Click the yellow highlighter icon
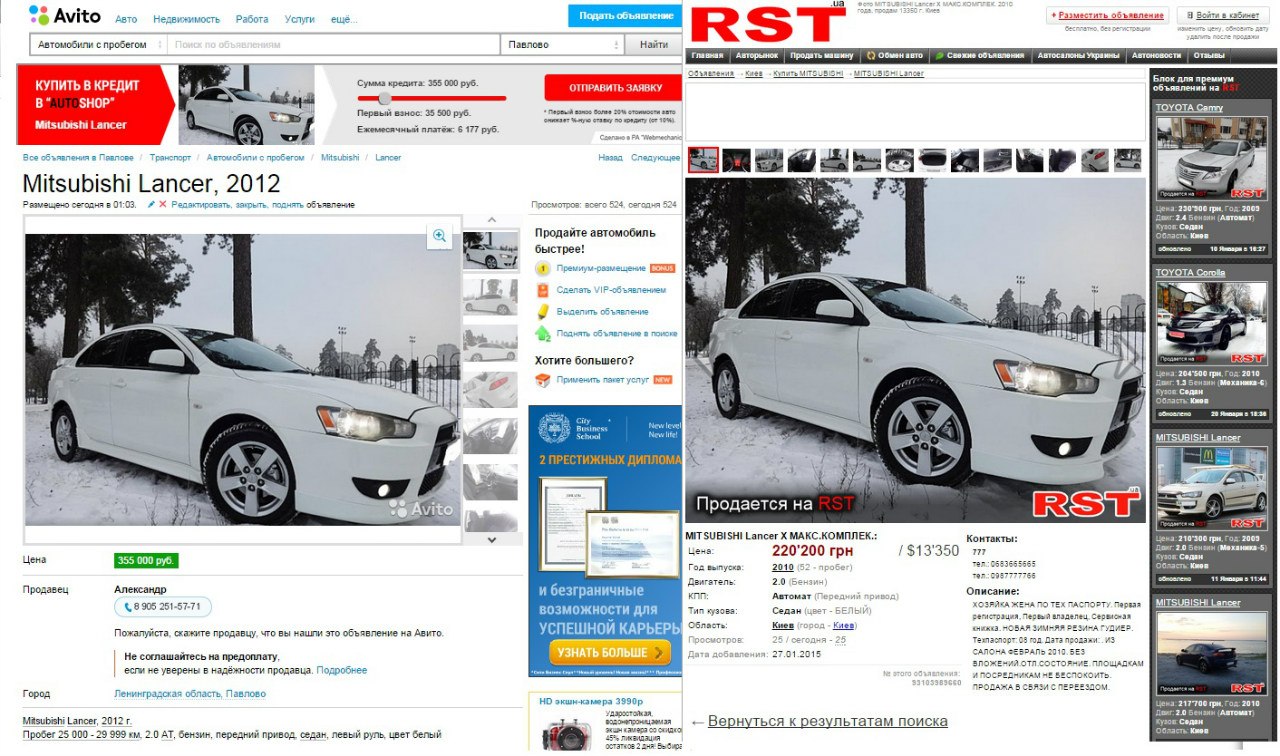Image resolution: width=1280 pixels, height=756 pixels. [543, 312]
